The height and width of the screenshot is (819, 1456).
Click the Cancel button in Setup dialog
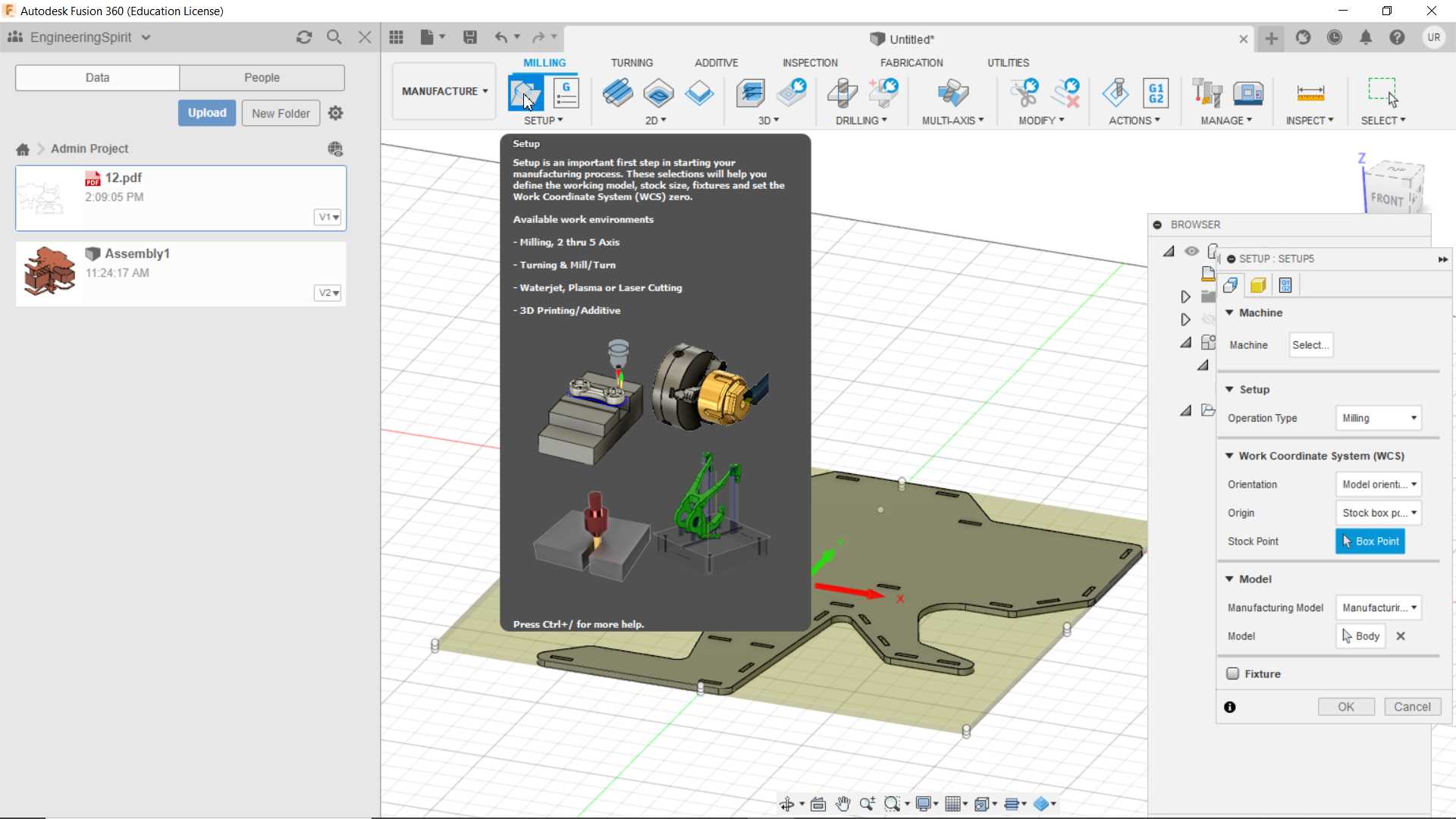pyautogui.click(x=1412, y=707)
